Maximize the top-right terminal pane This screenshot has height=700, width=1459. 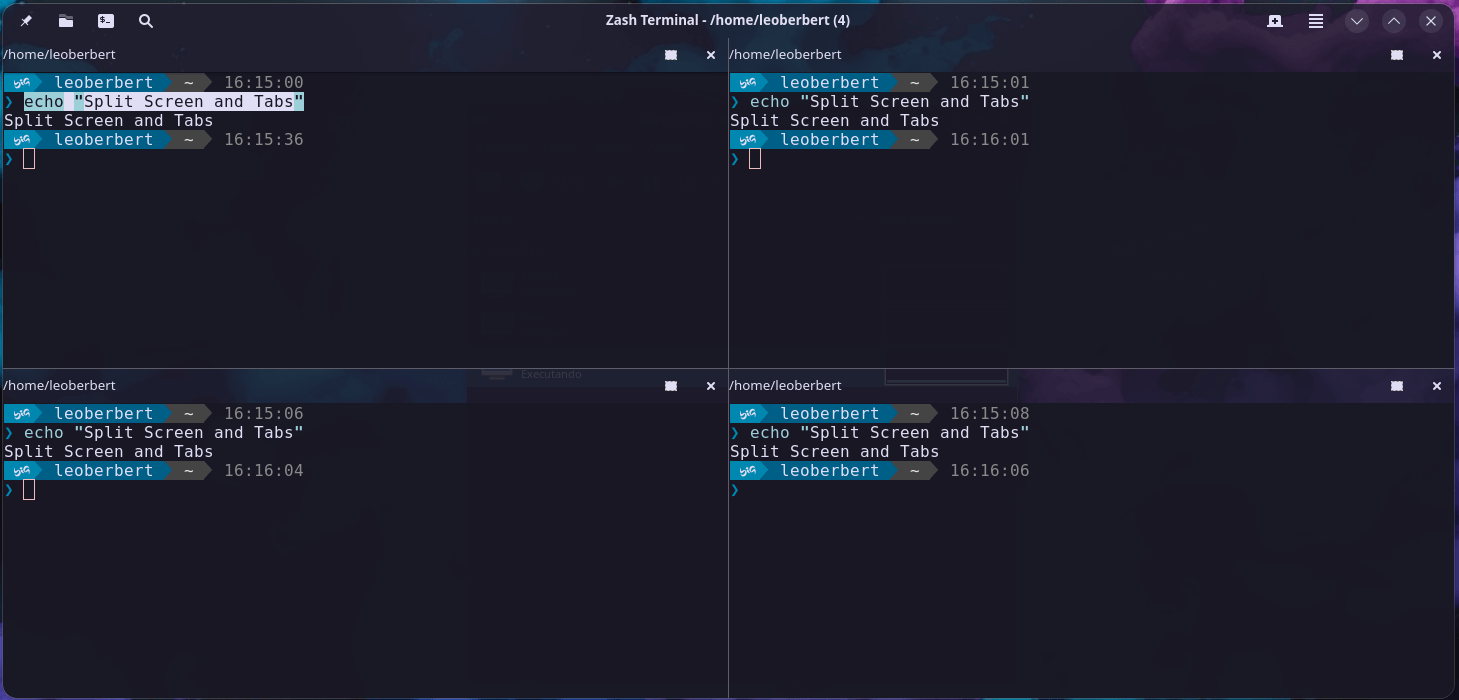[x=1397, y=55]
